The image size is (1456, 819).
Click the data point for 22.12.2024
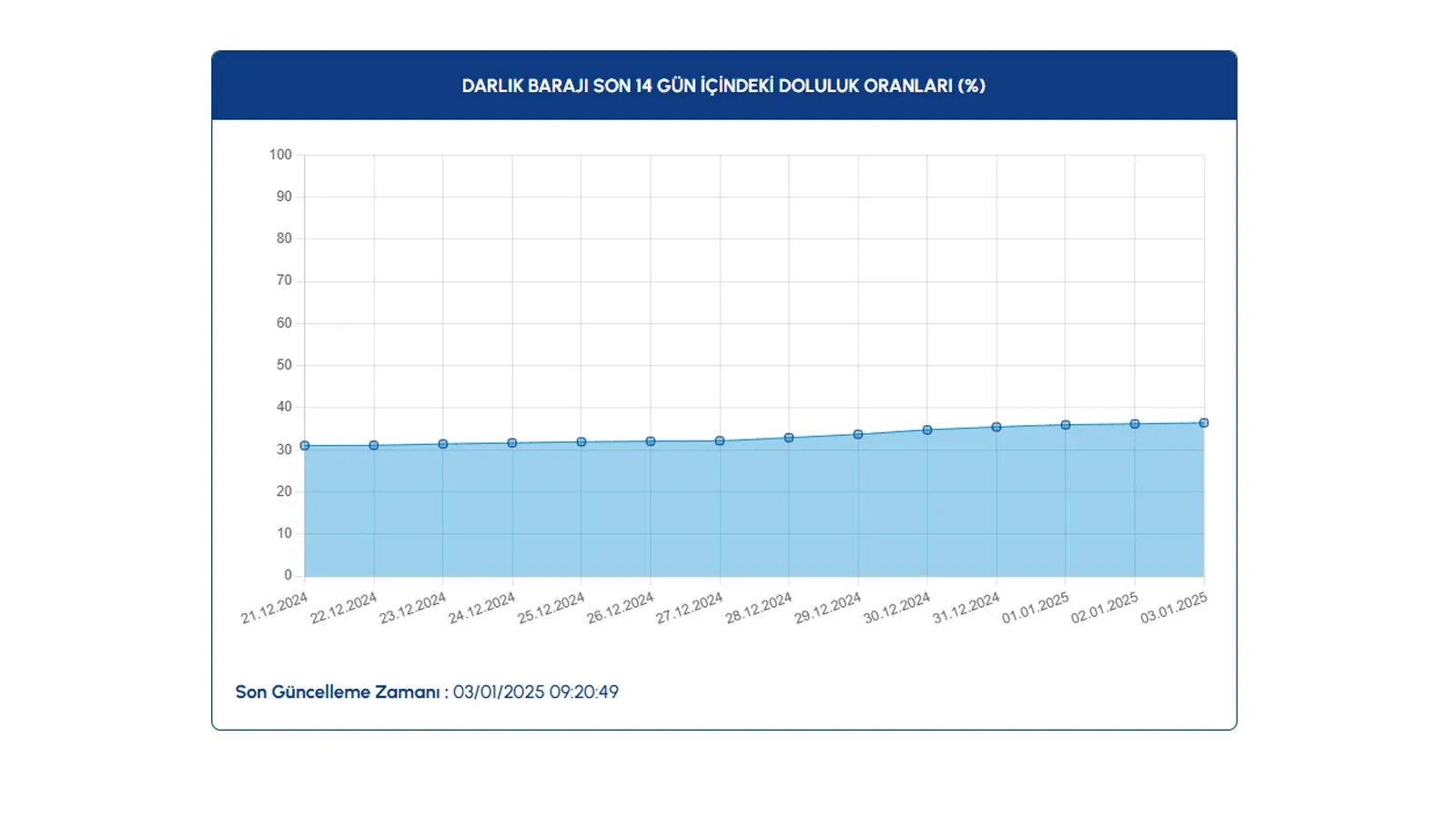click(374, 446)
